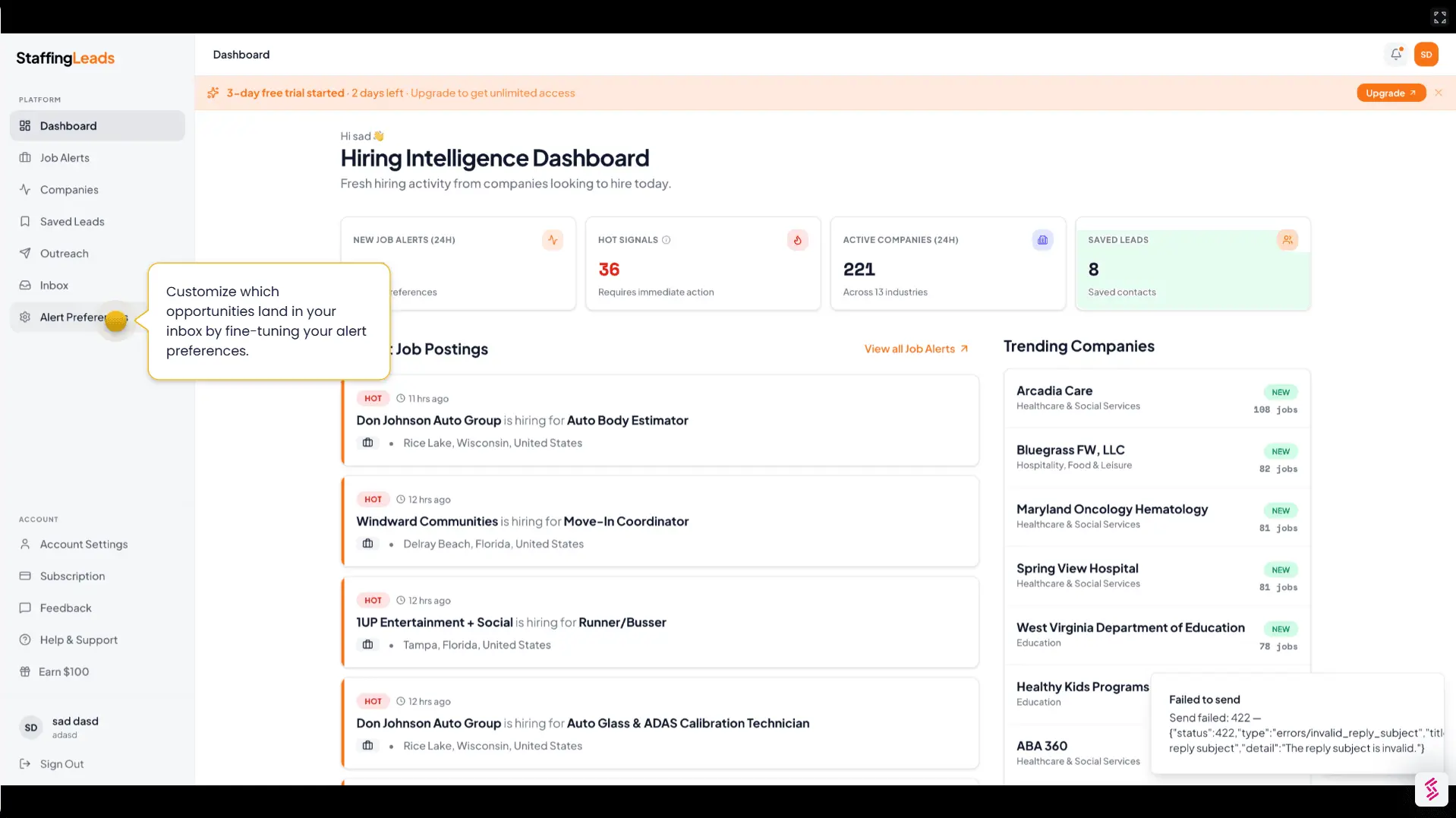The width and height of the screenshot is (1456, 818).
Task: Open Auto Glass & ADAS Calibration Technician posting
Action: pos(660,723)
